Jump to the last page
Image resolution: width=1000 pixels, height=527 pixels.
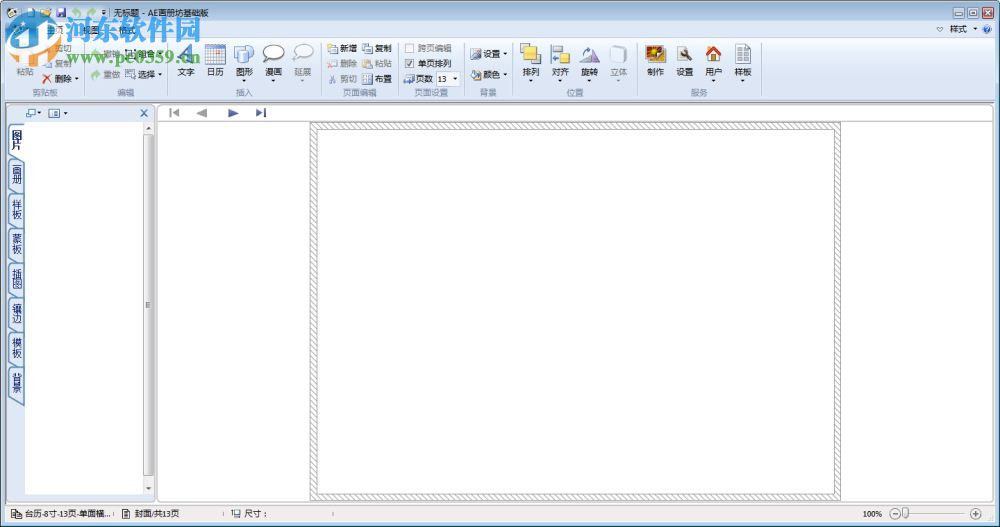tap(261, 113)
